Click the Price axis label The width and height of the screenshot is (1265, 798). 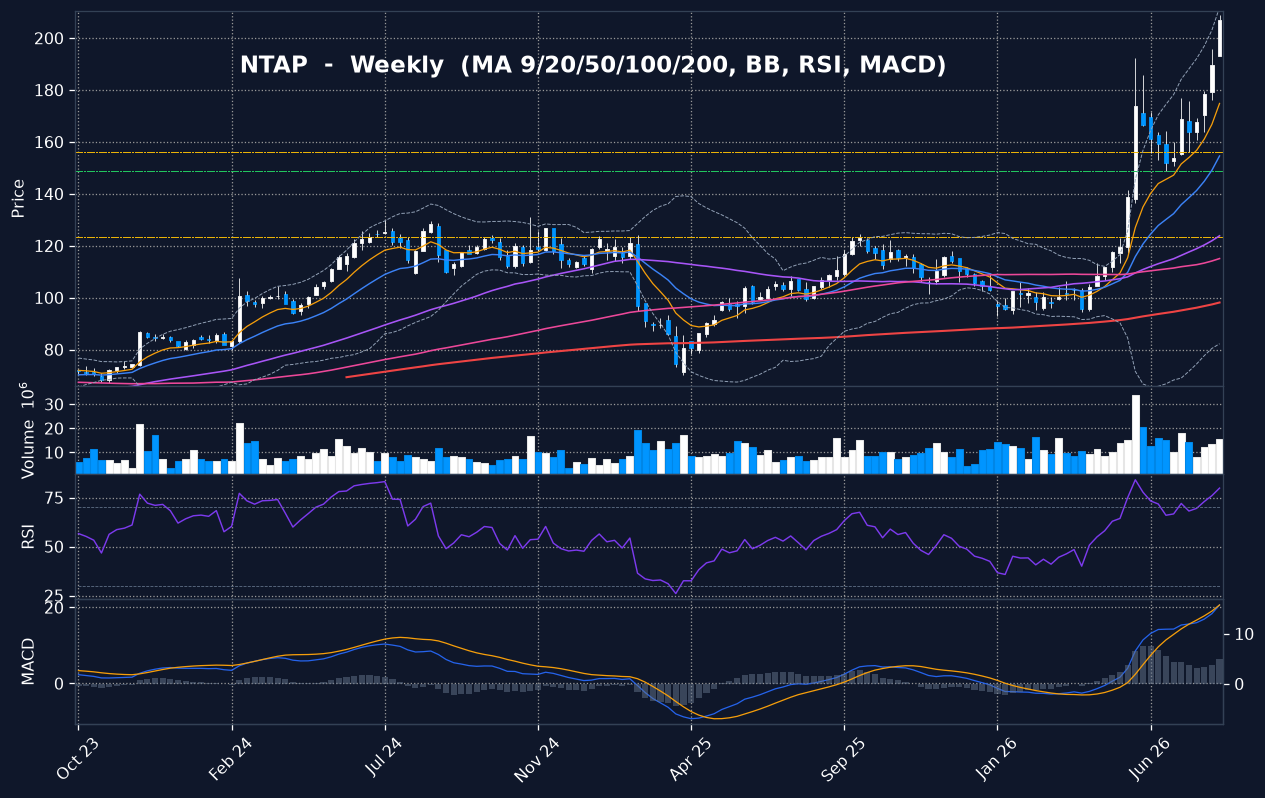[18, 199]
